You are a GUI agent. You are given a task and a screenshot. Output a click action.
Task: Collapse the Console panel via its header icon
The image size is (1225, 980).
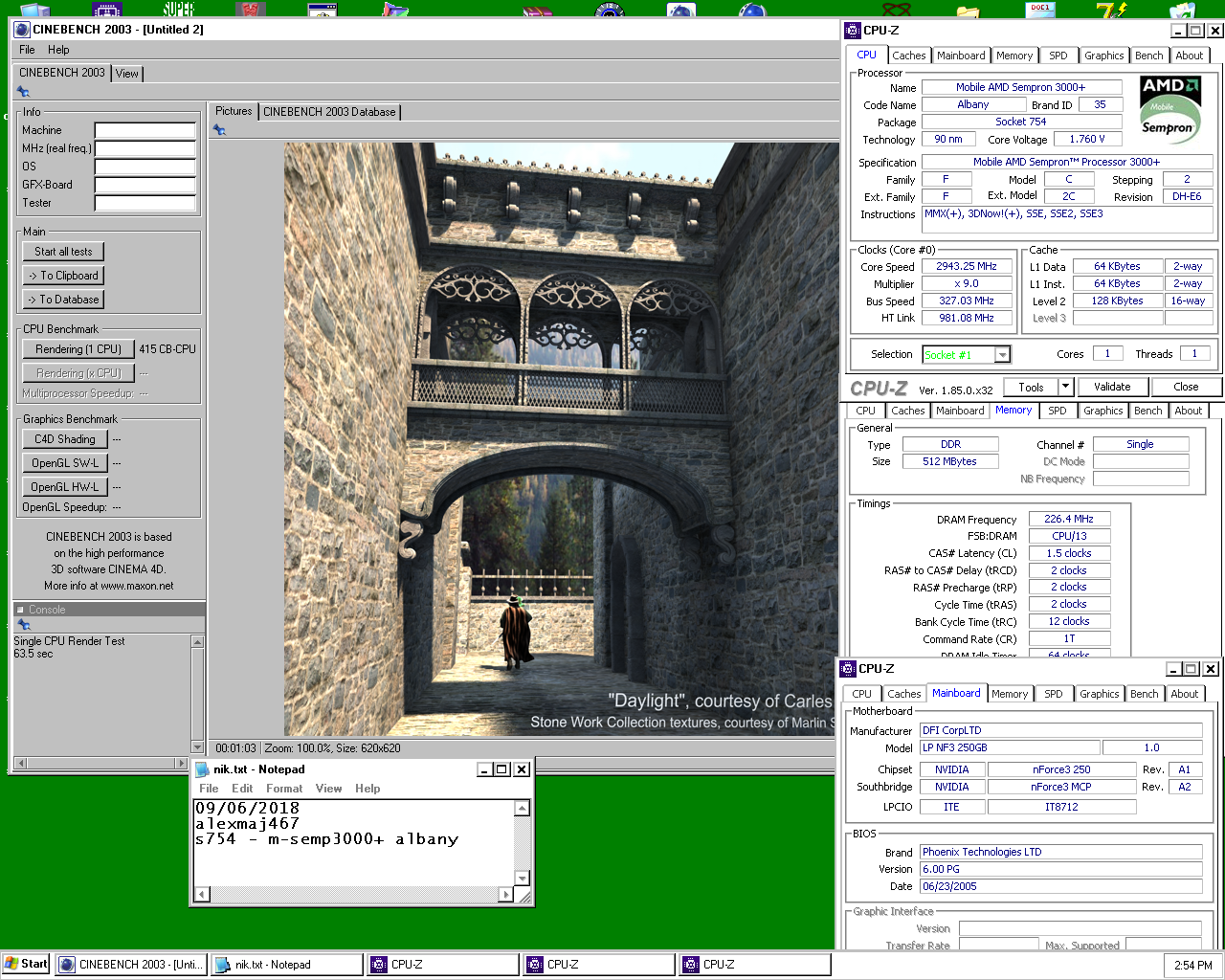point(21,609)
